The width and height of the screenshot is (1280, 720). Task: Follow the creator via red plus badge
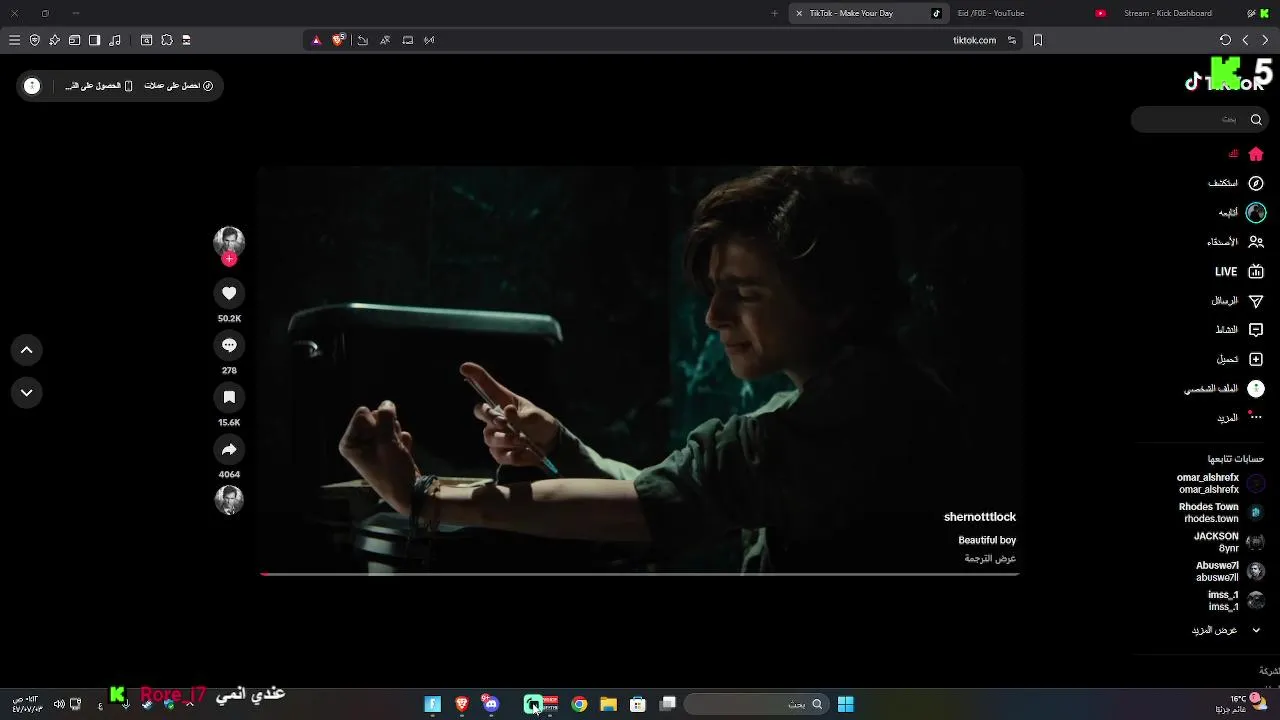coord(229,259)
